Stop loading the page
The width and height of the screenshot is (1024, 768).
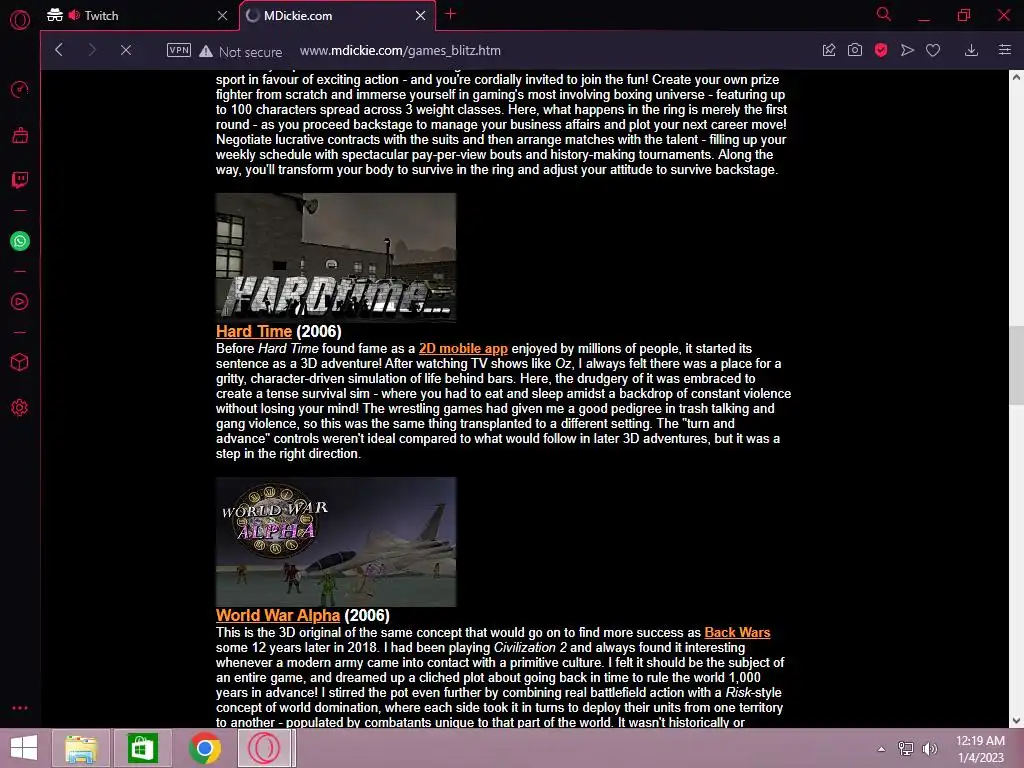(126, 50)
